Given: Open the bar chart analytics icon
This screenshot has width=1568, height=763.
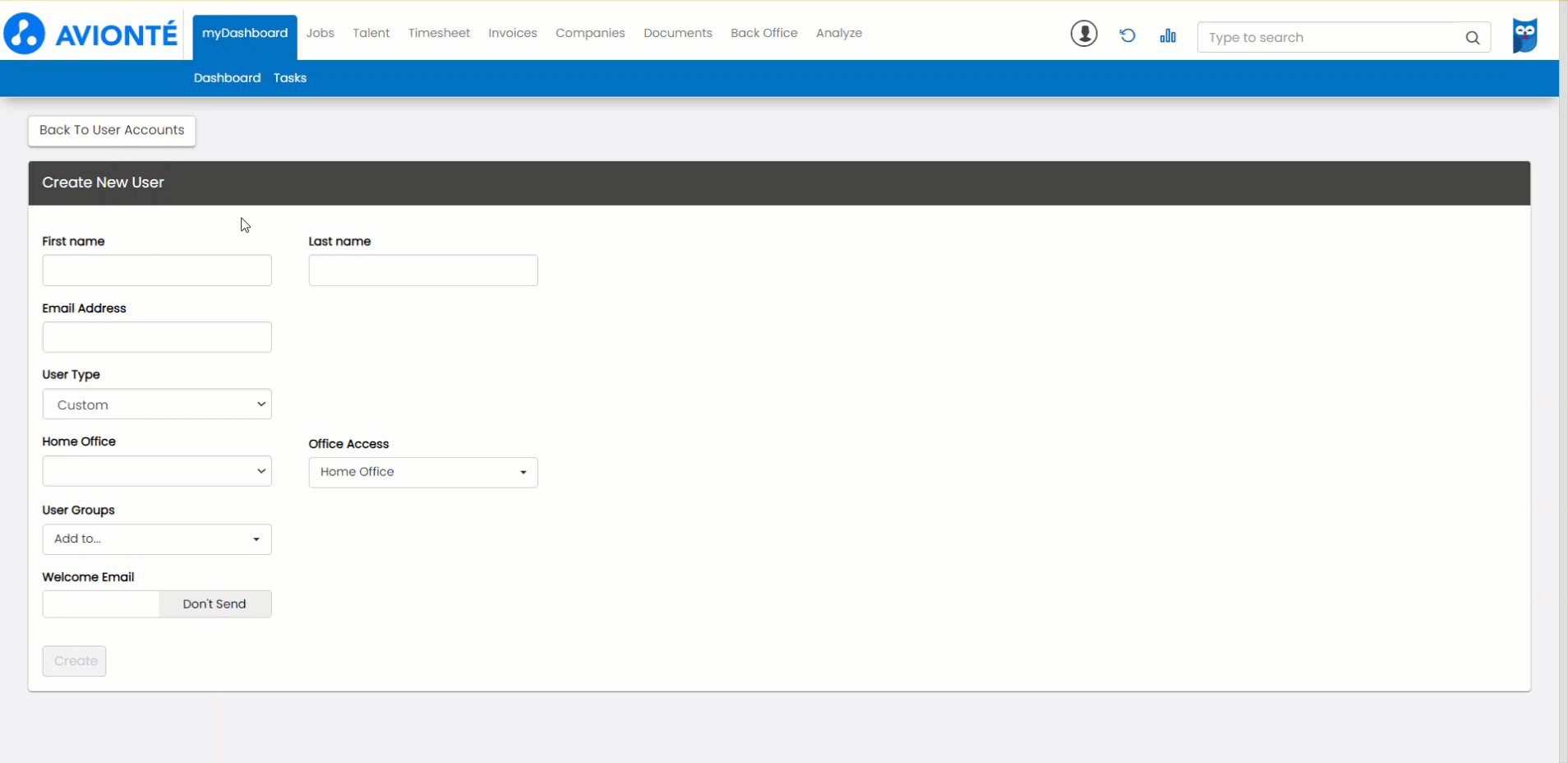Looking at the screenshot, I should (1168, 35).
